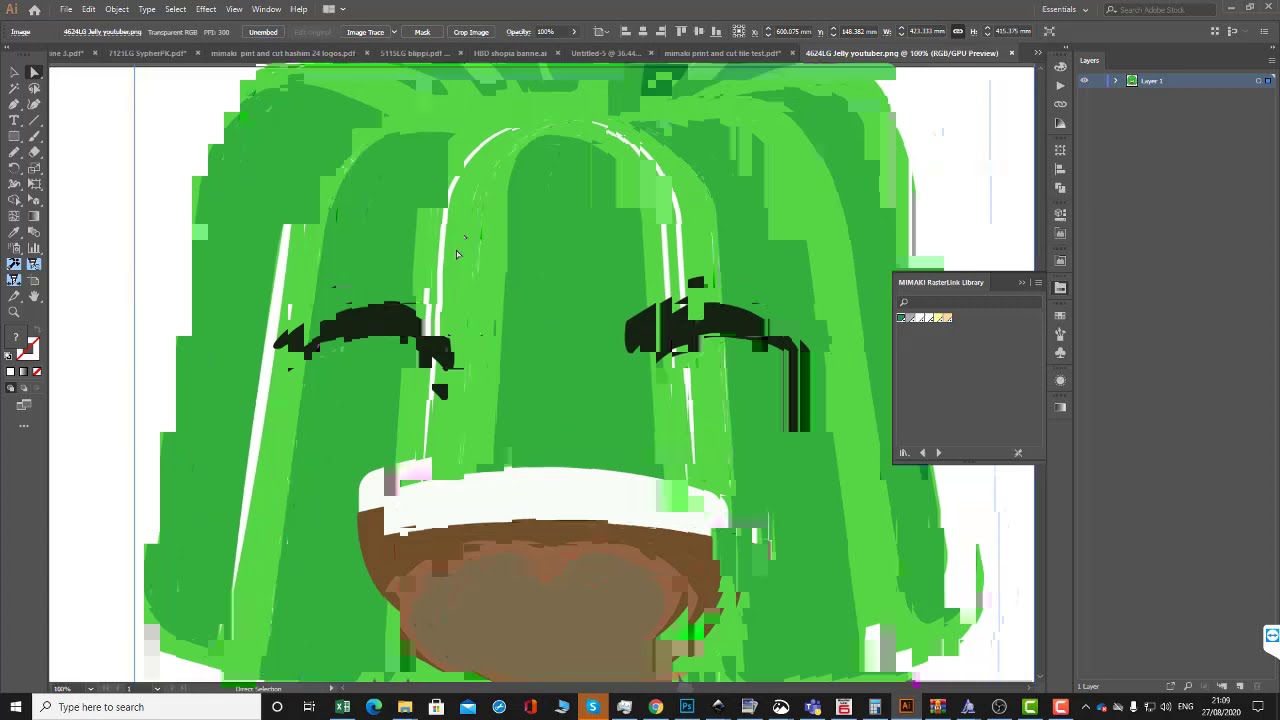Select the Pen tool

[14, 104]
